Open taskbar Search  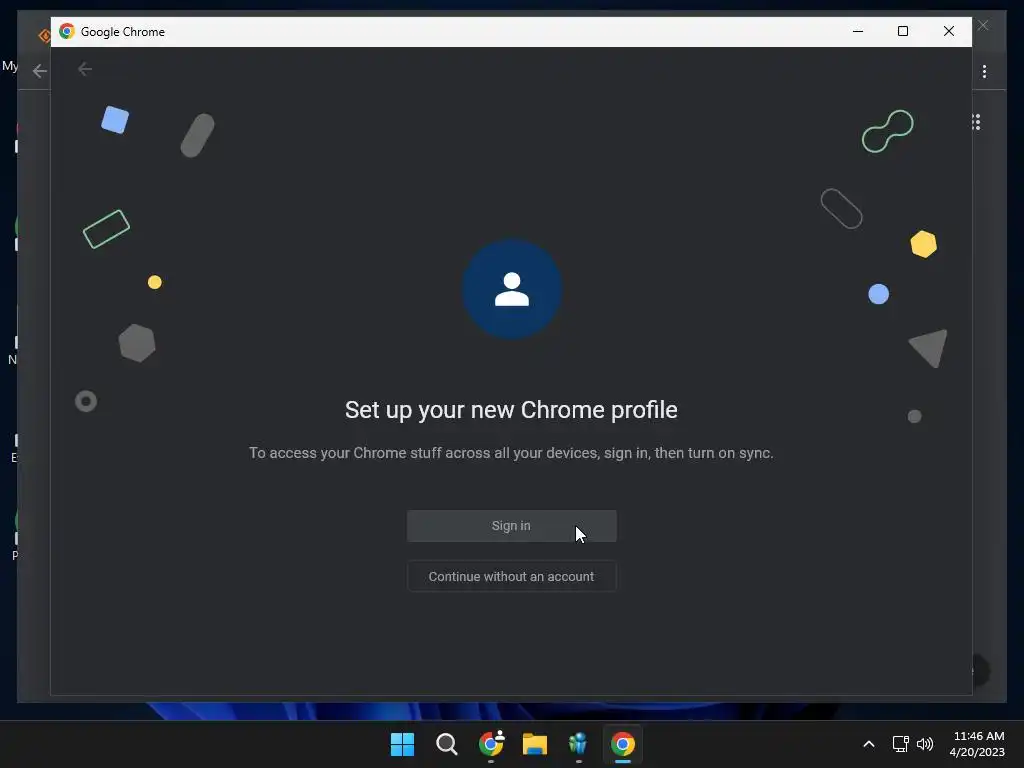pos(447,744)
